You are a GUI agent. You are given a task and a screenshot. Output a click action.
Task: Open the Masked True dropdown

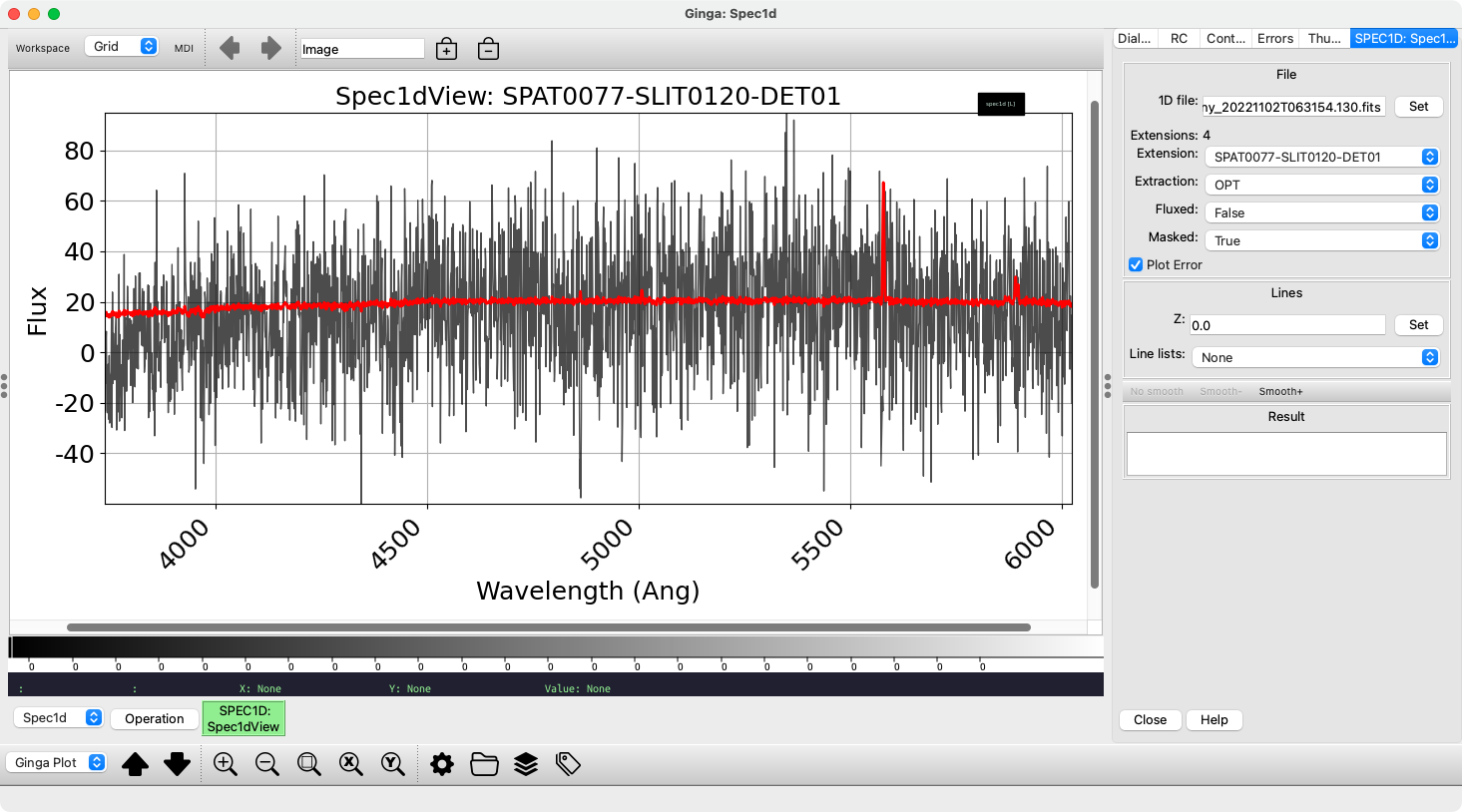(1322, 240)
